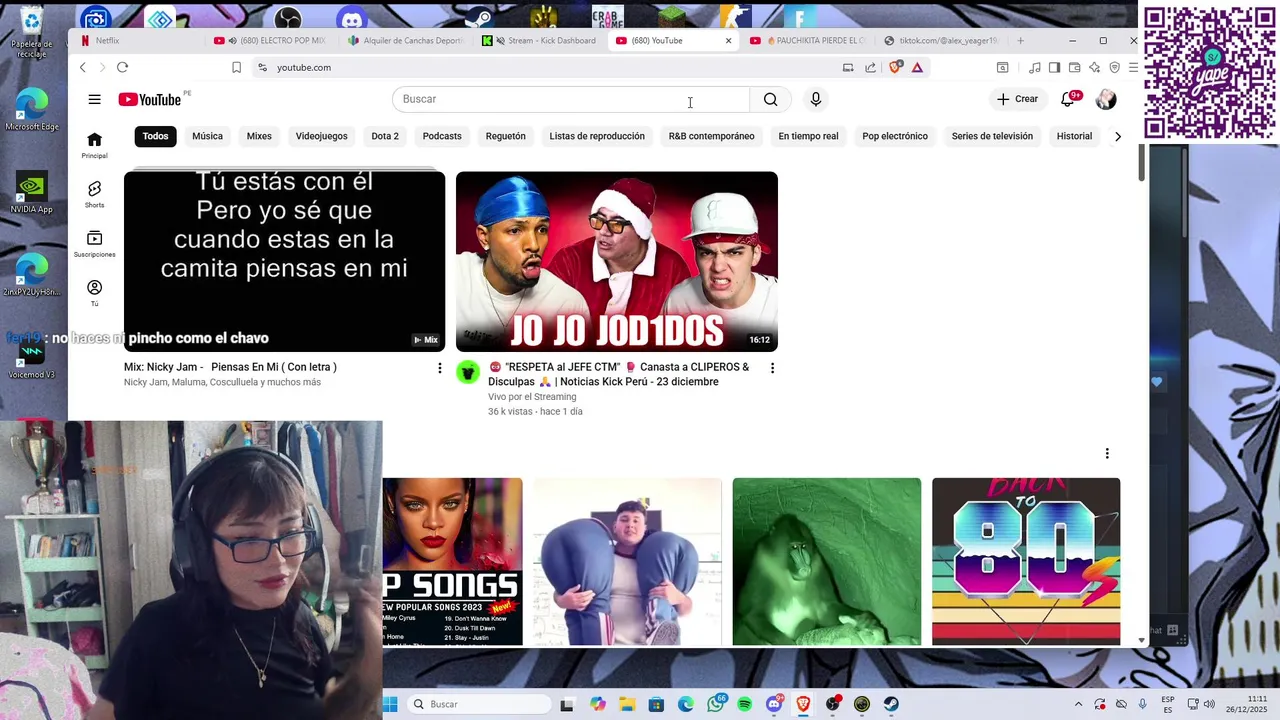The image size is (1280, 720).
Task: Select the Reguetón category chip
Action: [x=505, y=136]
